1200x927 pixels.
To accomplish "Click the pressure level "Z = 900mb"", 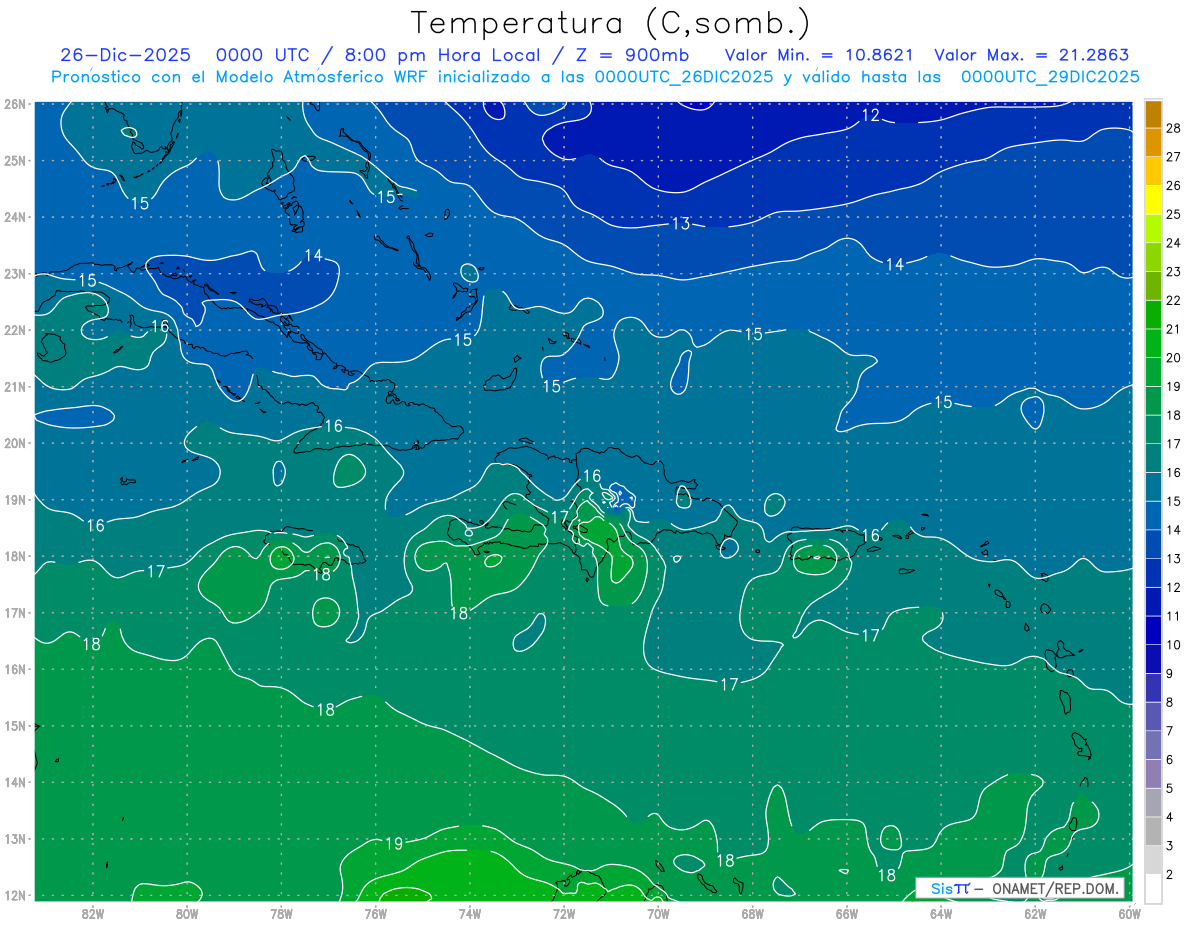I will 632,55.
